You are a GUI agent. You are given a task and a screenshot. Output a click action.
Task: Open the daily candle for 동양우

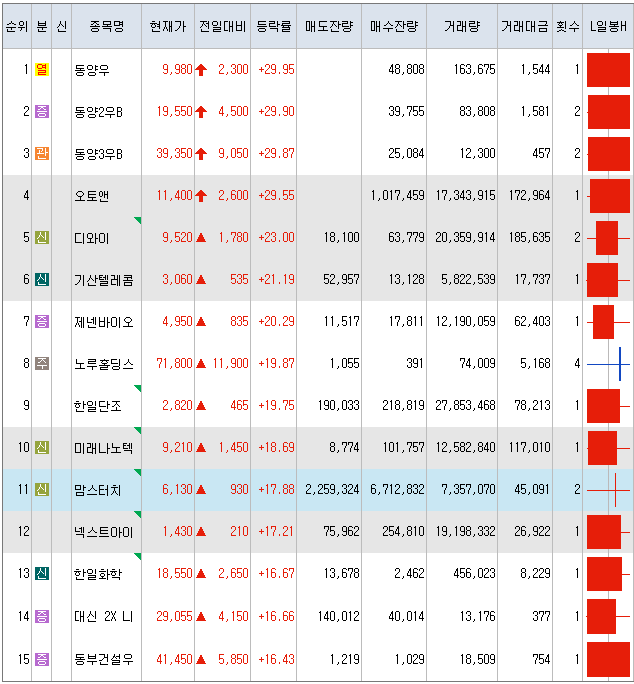[608, 70]
